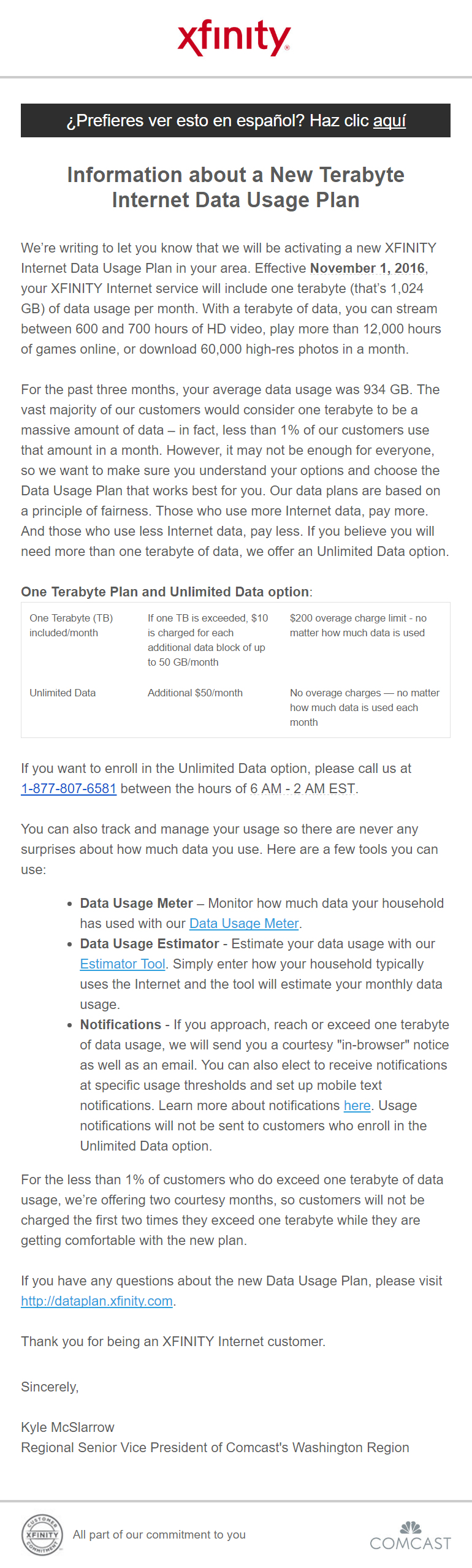
Task: Click "All part of our commitment to you" text
Action: coord(159,1534)
